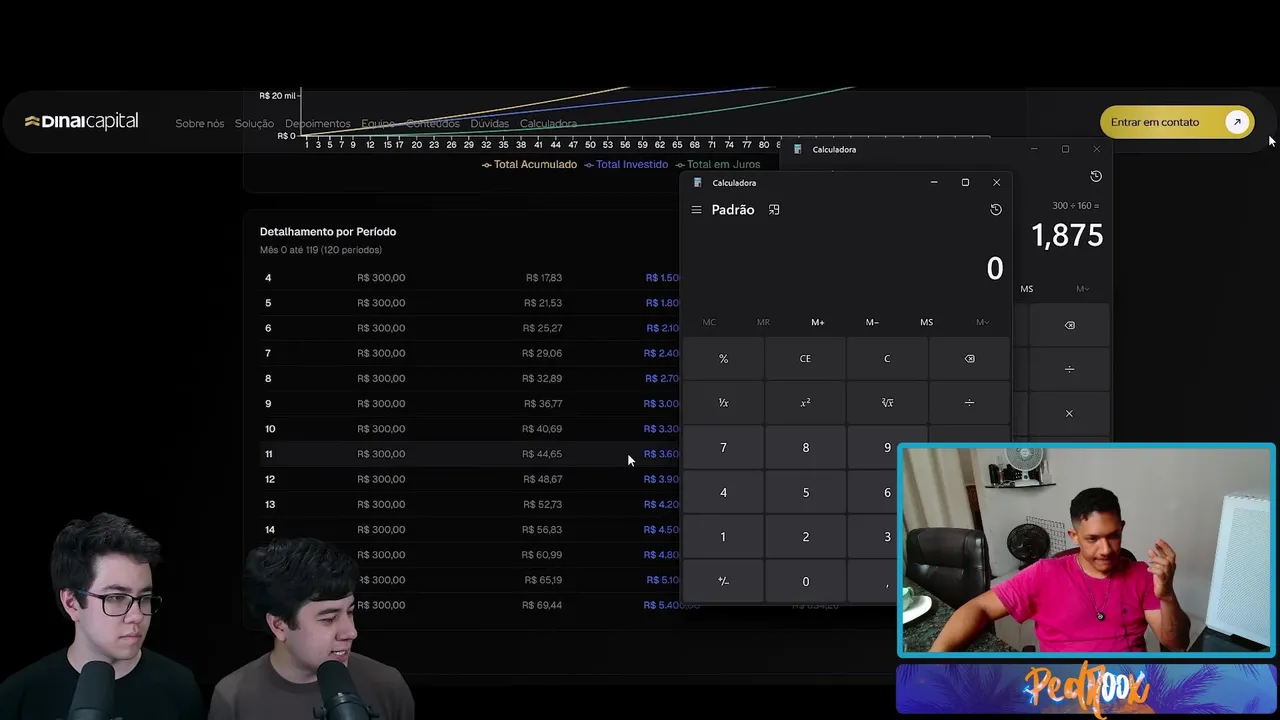
Task: Select row number 13 in the table
Action: pos(270,505)
